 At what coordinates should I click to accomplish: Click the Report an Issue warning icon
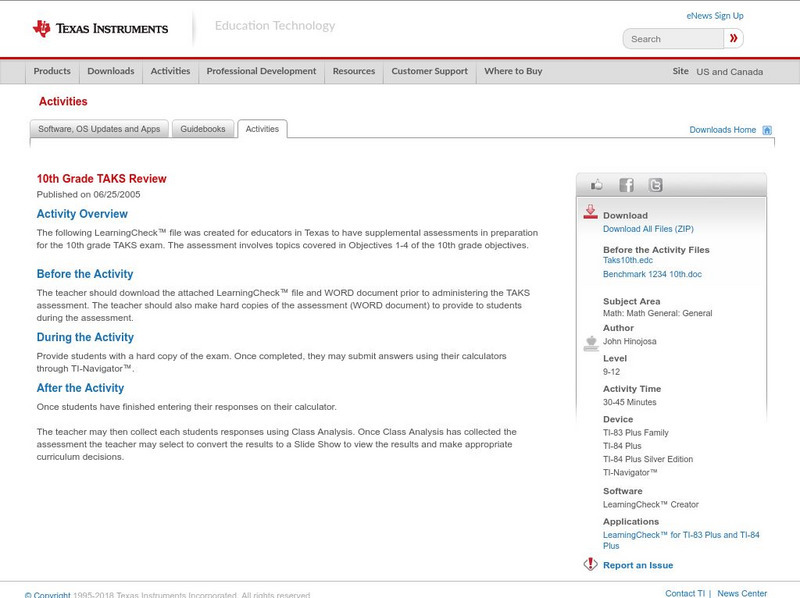590,564
